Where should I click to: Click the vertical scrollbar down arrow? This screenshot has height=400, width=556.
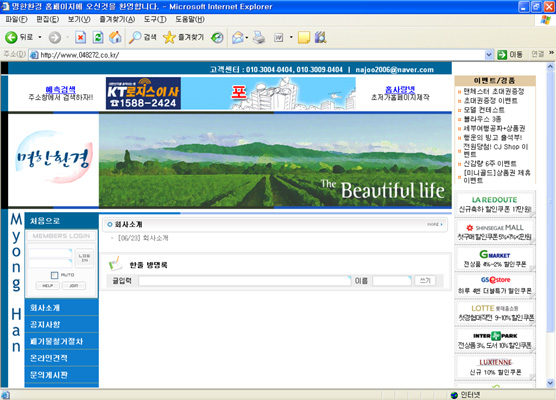click(x=550, y=383)
